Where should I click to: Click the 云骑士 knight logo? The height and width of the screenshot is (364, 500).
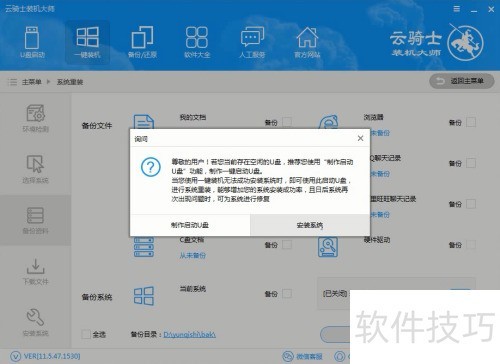point(465,42)
